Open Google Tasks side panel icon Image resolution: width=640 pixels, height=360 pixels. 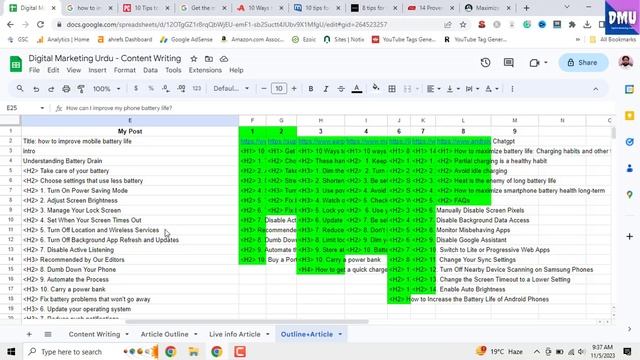(x=629, y=142)
